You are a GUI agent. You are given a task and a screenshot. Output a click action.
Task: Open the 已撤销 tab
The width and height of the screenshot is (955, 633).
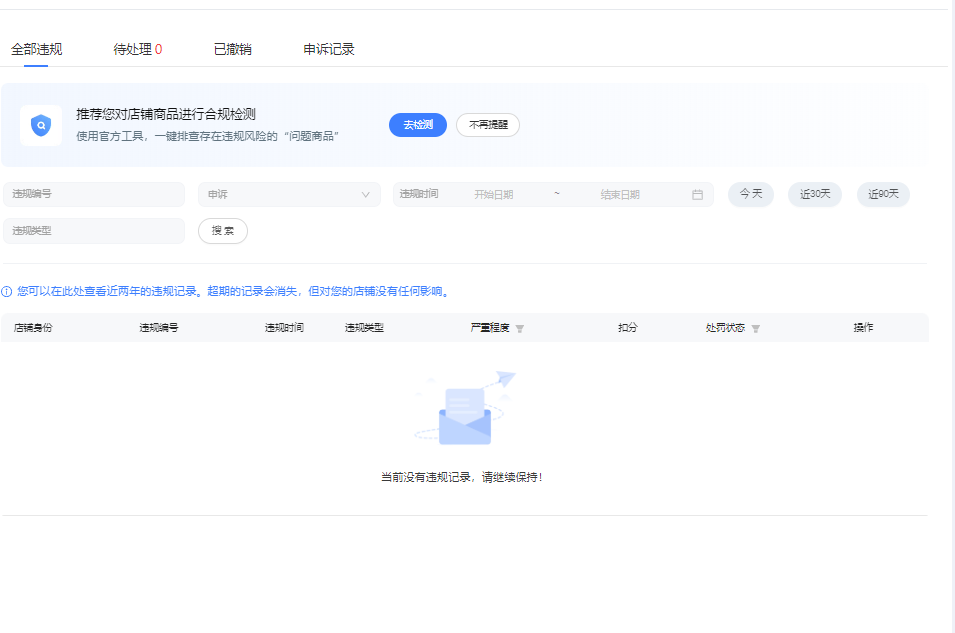[232, 49]
